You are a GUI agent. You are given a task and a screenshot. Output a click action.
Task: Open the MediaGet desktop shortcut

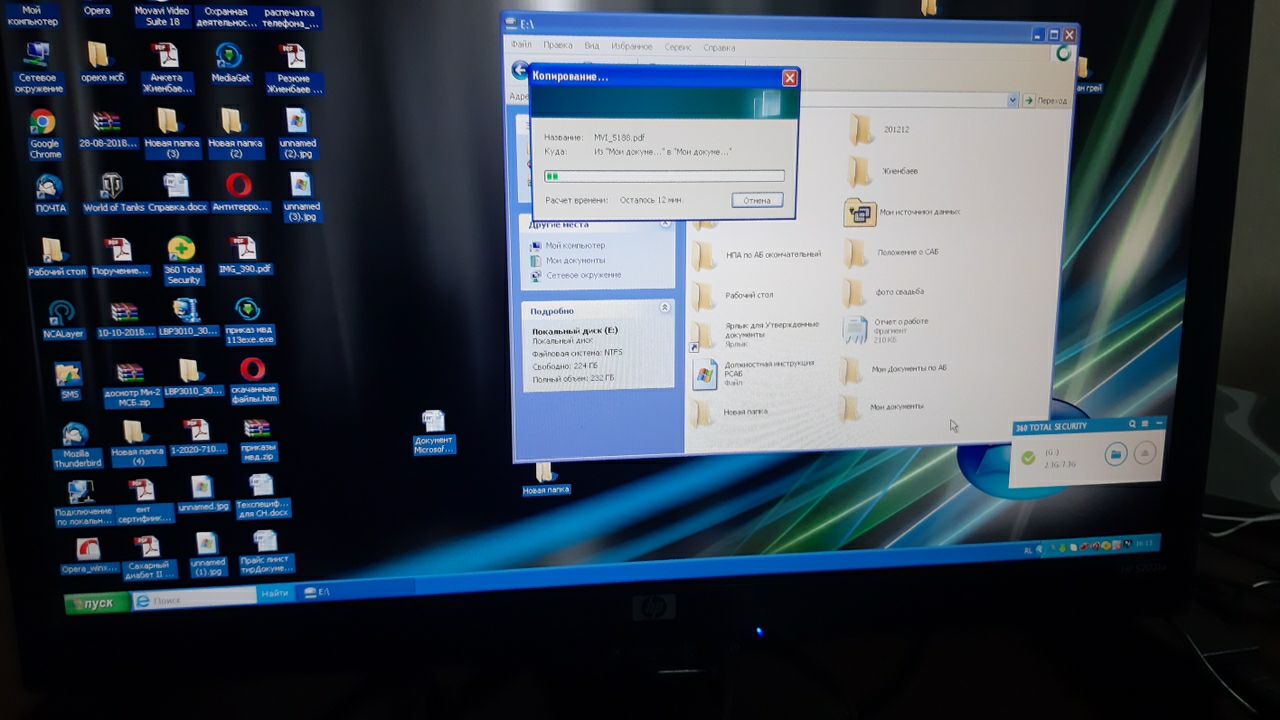pos(229,63)
